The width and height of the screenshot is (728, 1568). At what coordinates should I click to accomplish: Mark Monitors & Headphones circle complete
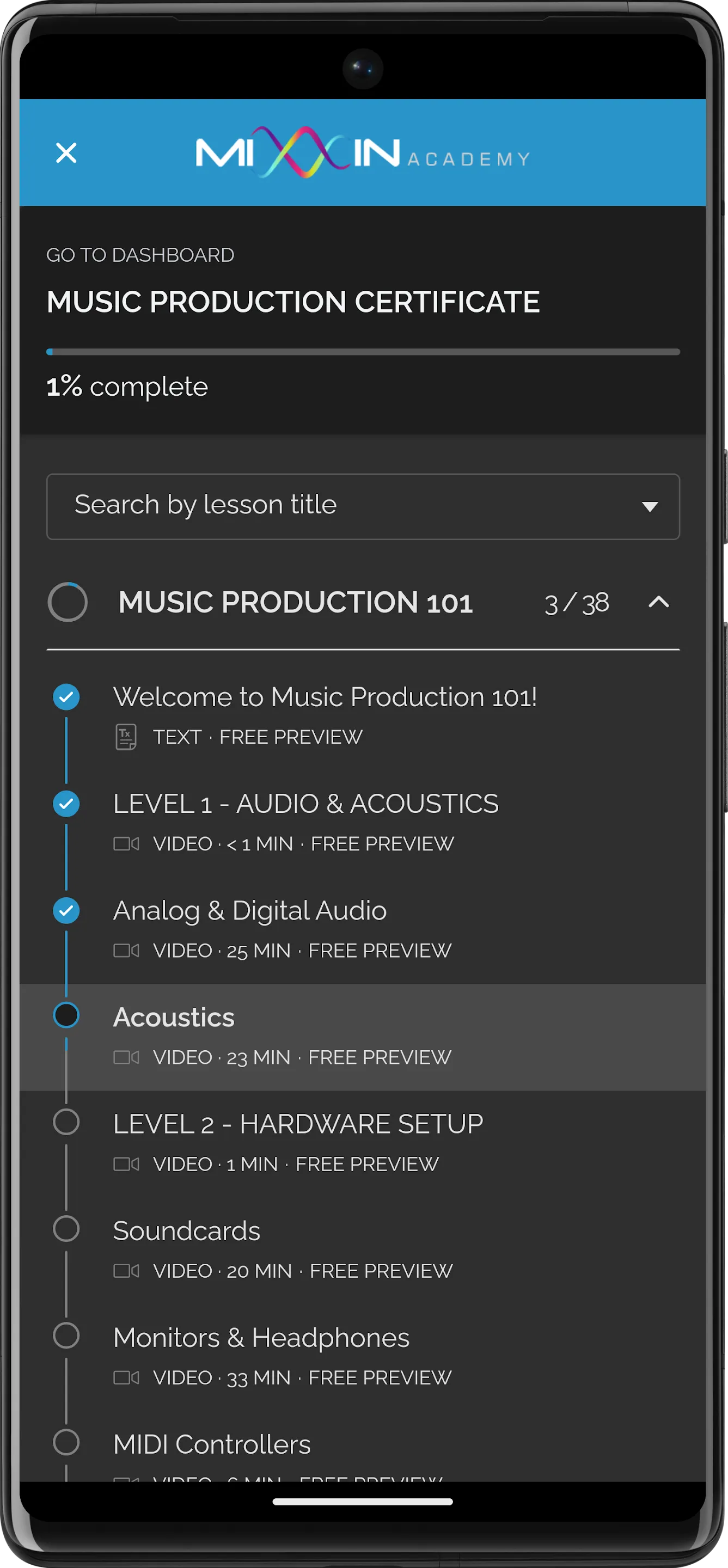point(66,1336)
